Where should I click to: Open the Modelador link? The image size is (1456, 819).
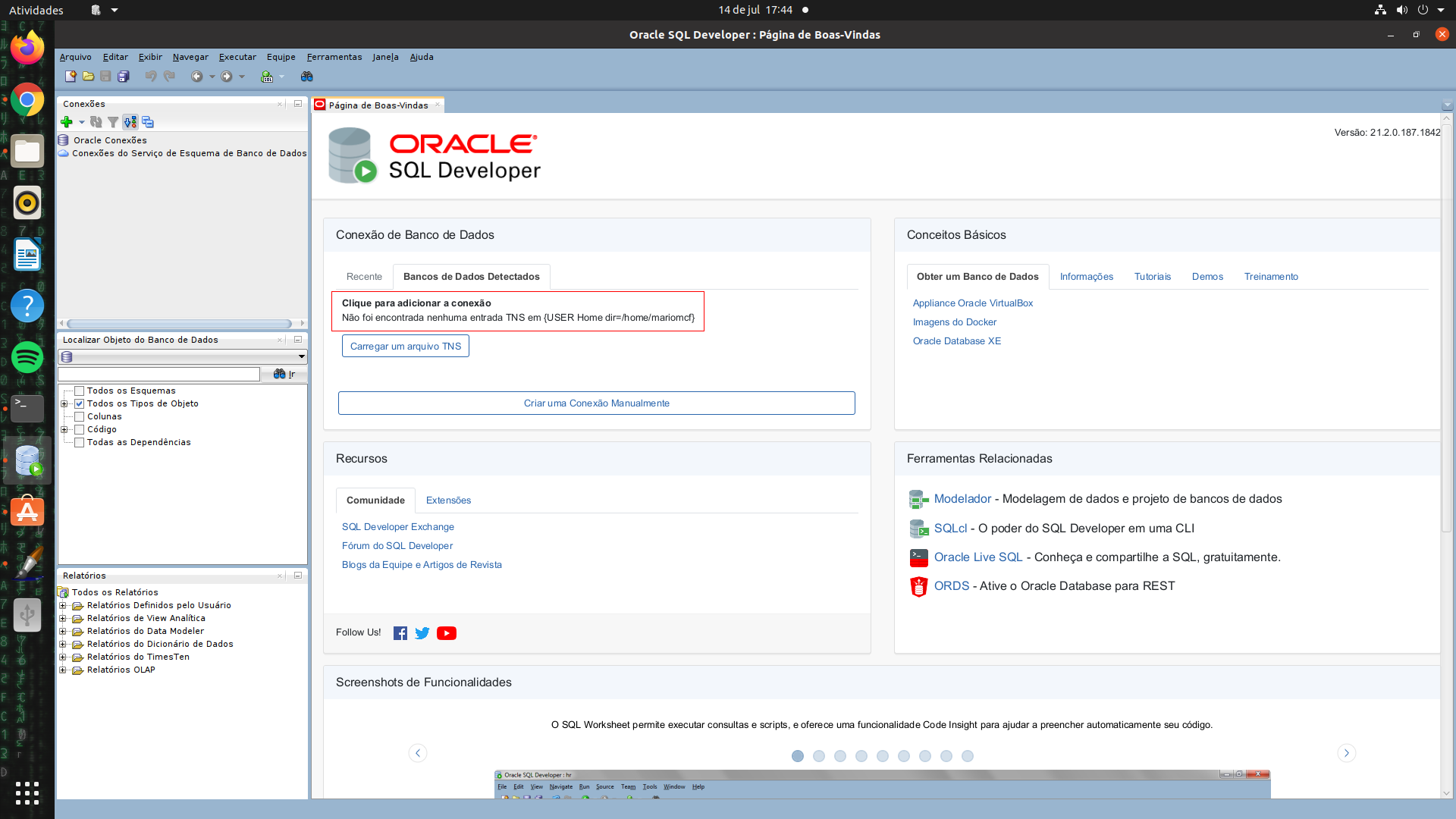[x=962, y=499]
